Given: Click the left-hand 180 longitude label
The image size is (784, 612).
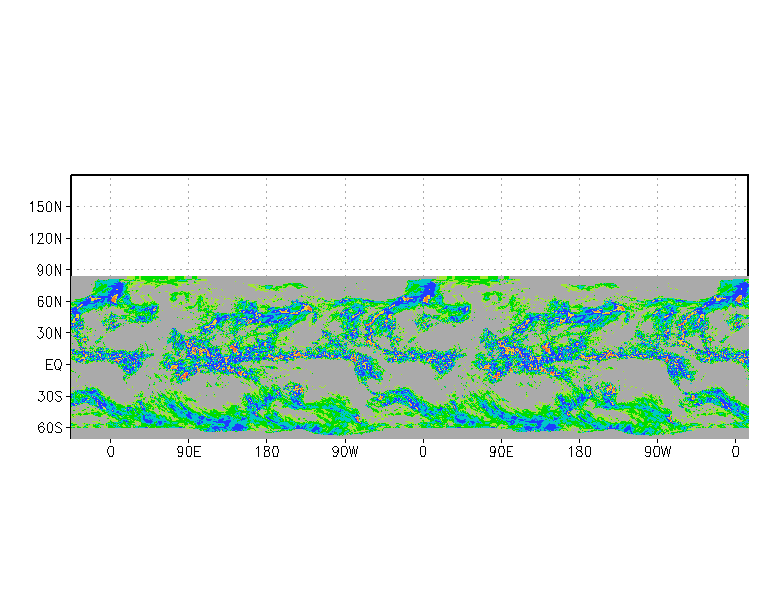Looking at the screenshot, I should coord(267,452).
